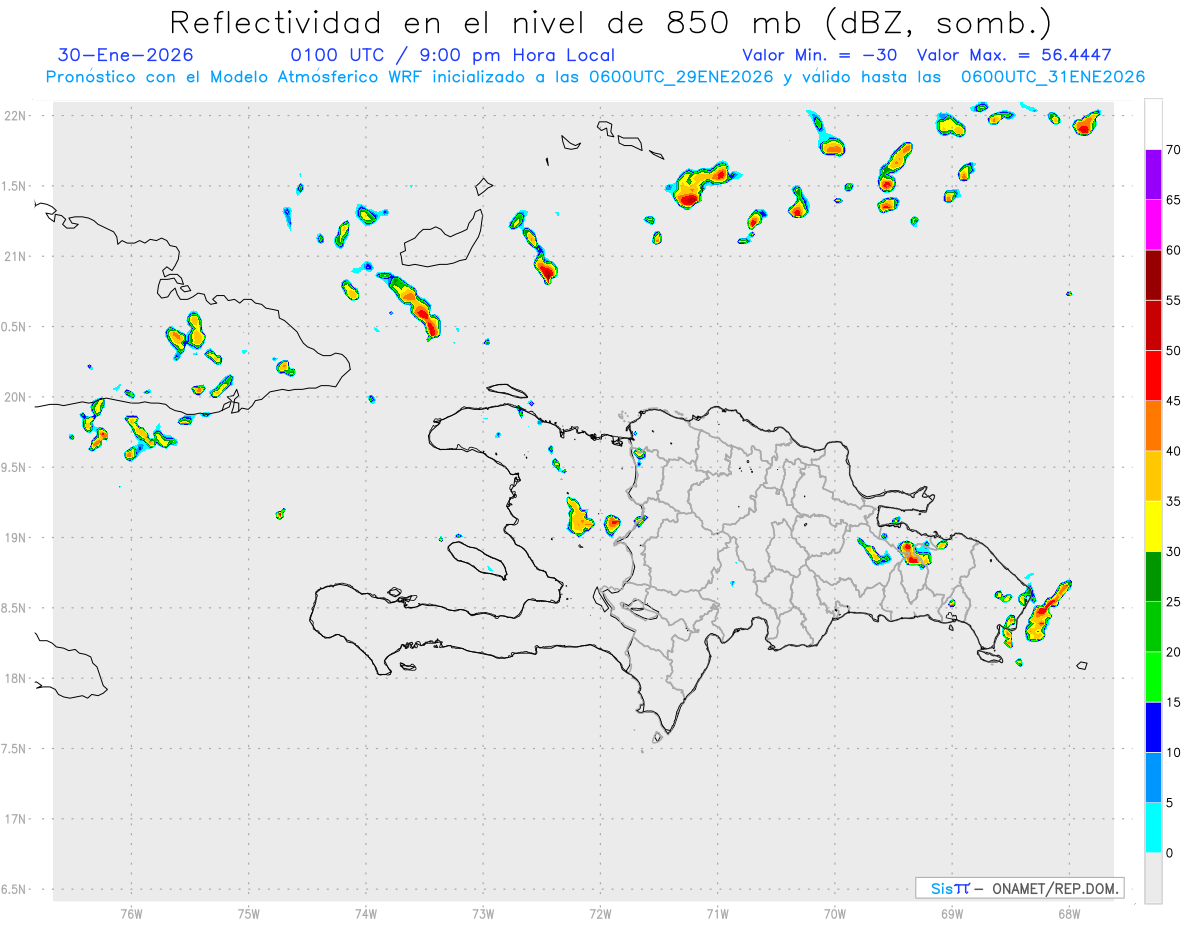Click the longitude axis label '76W'
The height and width of the screenshot is (927, 1200).
tap(131, 913)
